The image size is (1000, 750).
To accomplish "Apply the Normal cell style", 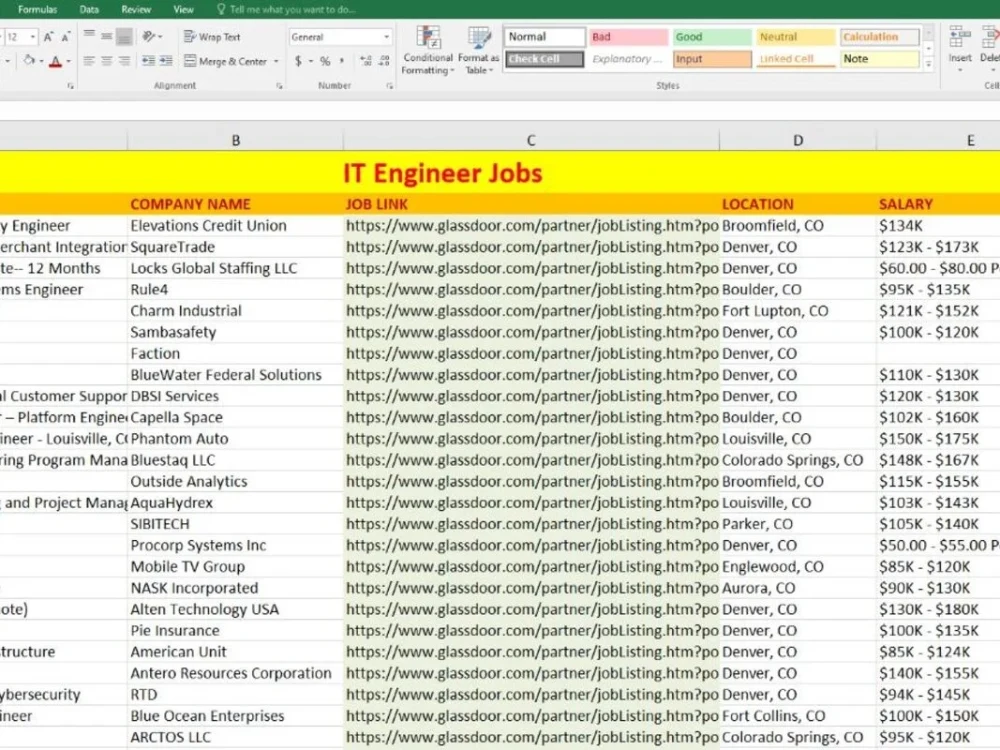I will [x=545, y=37].
